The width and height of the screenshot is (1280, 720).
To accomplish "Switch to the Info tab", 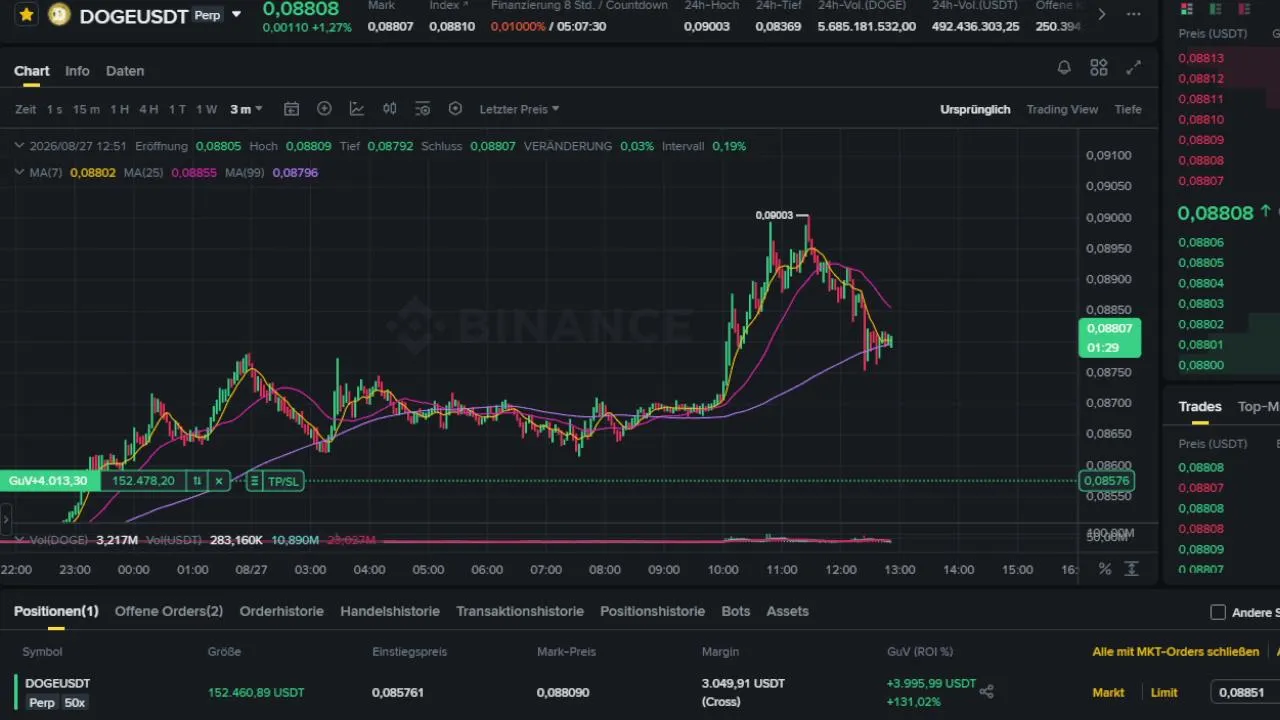I will (x=77, y=71).
